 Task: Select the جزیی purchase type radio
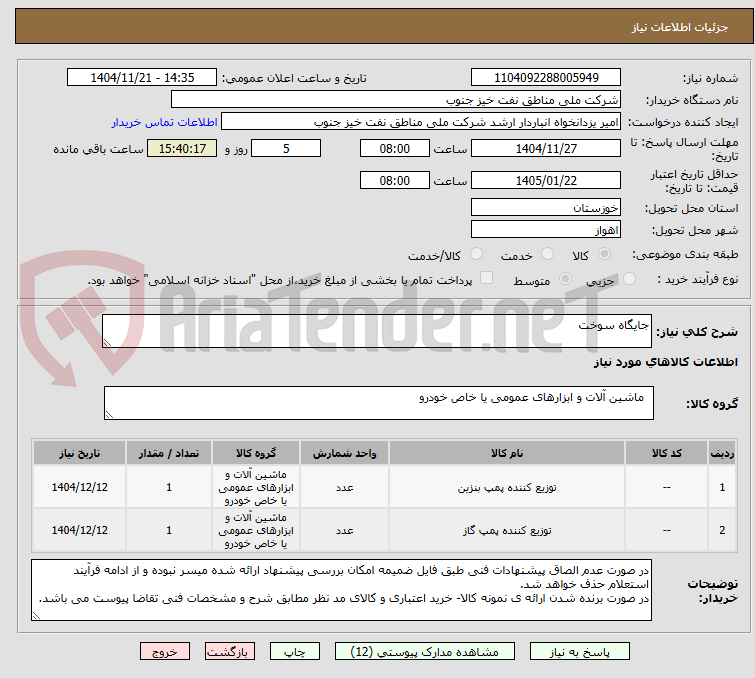(x=629, y=278)
